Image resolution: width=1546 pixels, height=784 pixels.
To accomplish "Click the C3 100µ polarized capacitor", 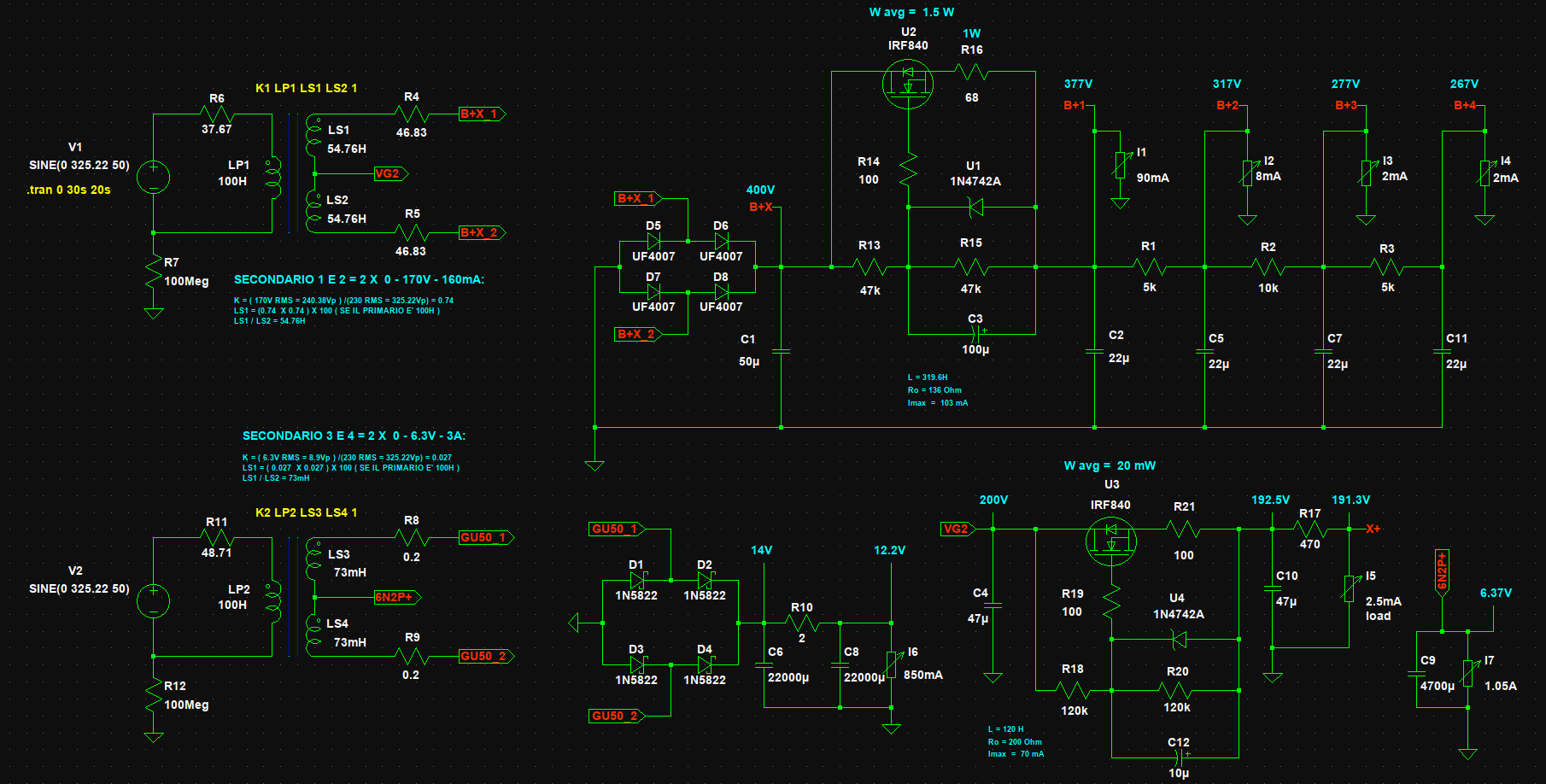I will 975,334.
